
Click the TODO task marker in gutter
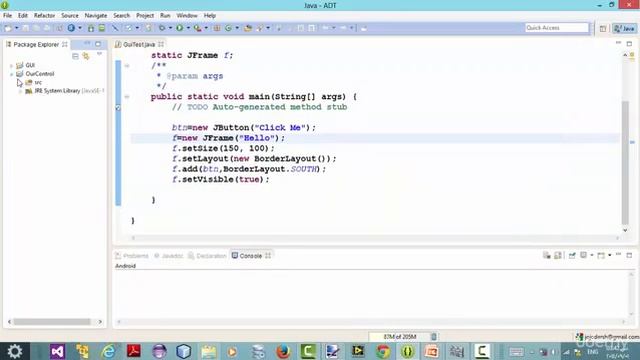(118, 108)
